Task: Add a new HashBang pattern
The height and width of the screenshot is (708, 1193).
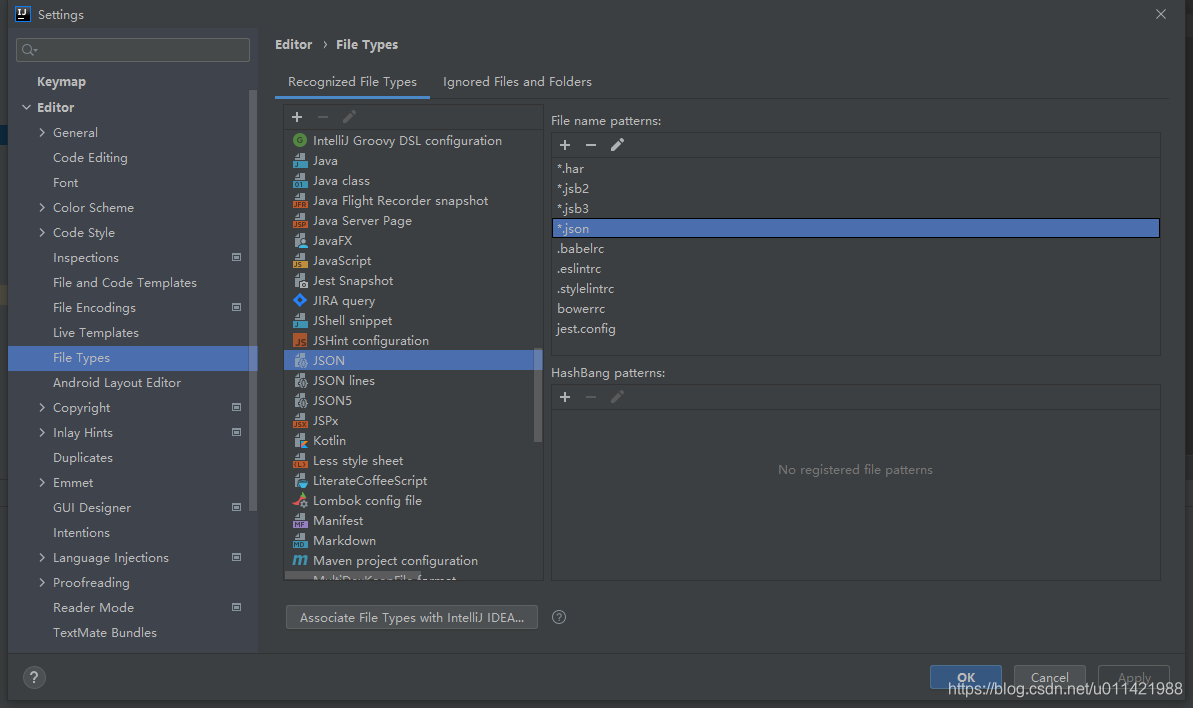Action: click(565, 397)
